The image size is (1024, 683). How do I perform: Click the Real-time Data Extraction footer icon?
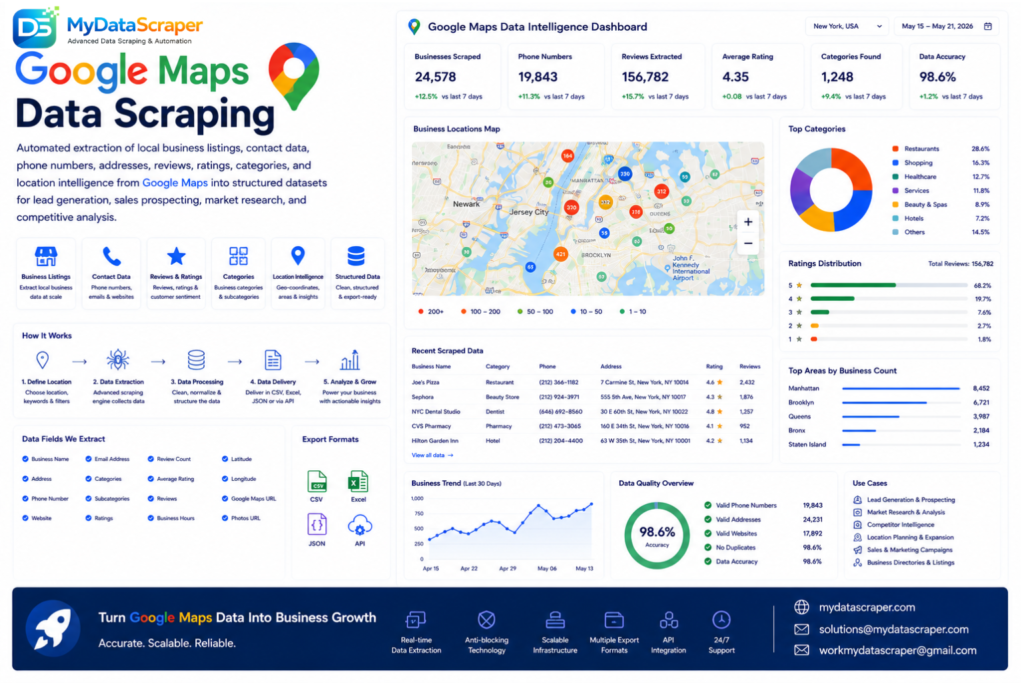(x=416, y=619)
